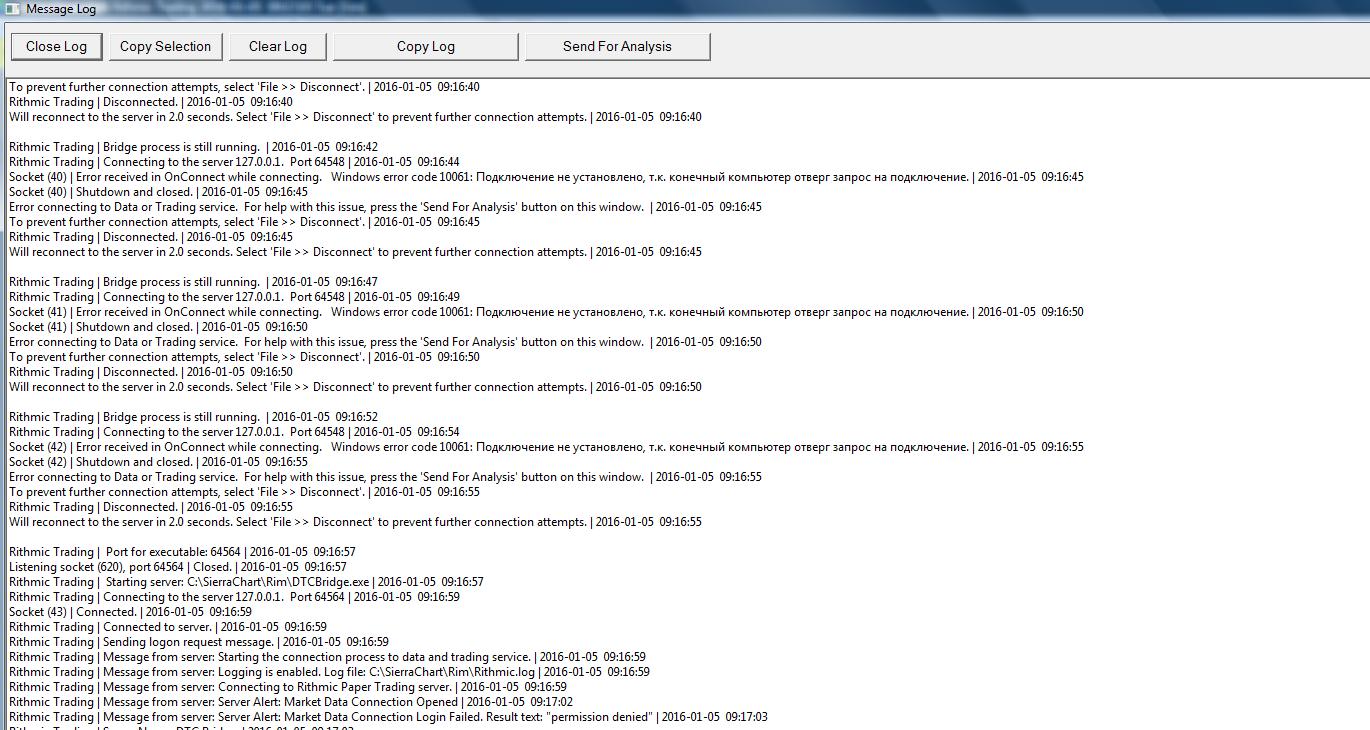Select 'Bridge process is still running' line at 09:16:52
Image resolution: width=1370 pixels, height=730 pixels.
coord(193,417)
